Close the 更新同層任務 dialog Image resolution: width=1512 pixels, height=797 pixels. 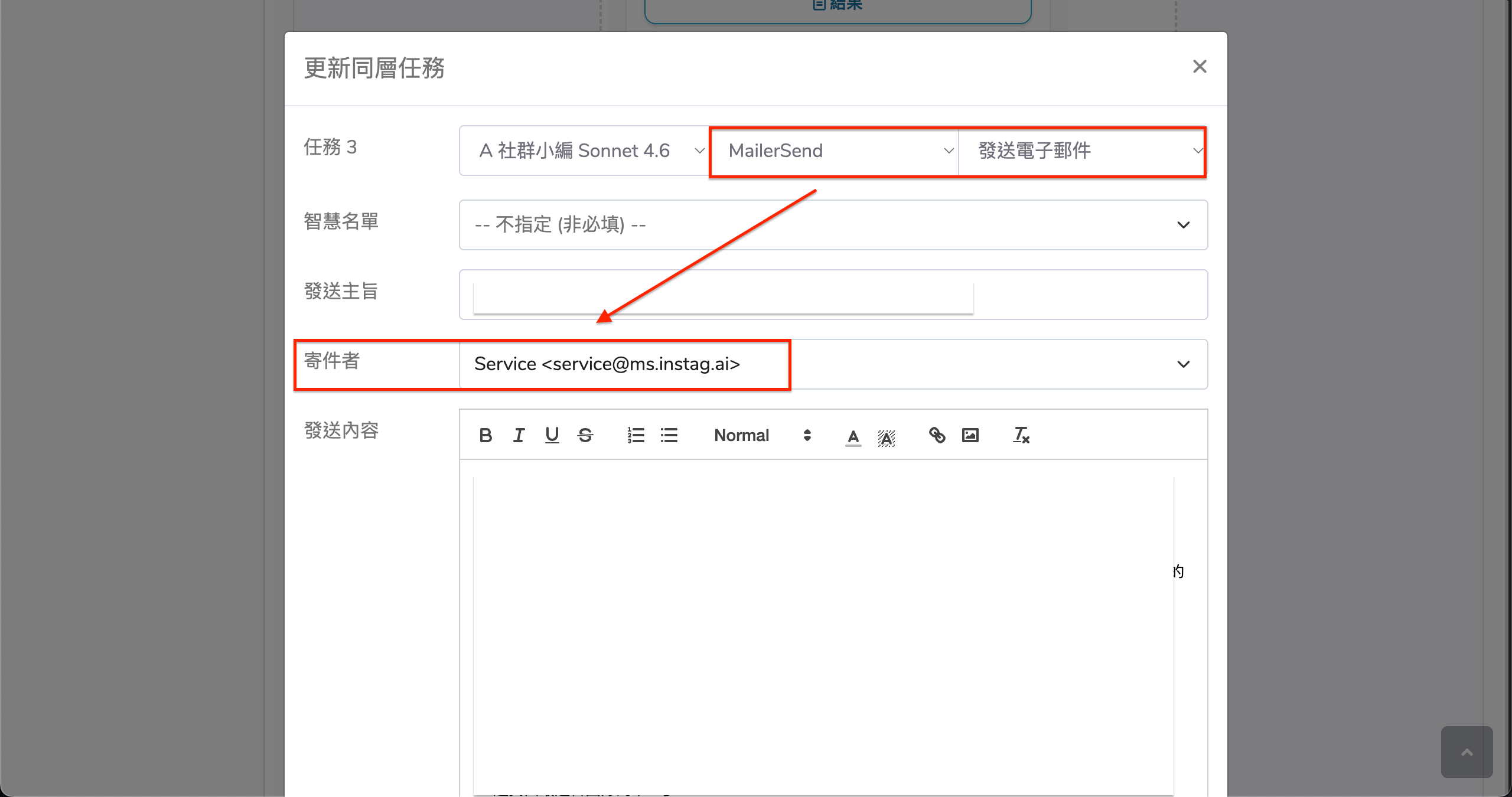tap(1200, 67)
